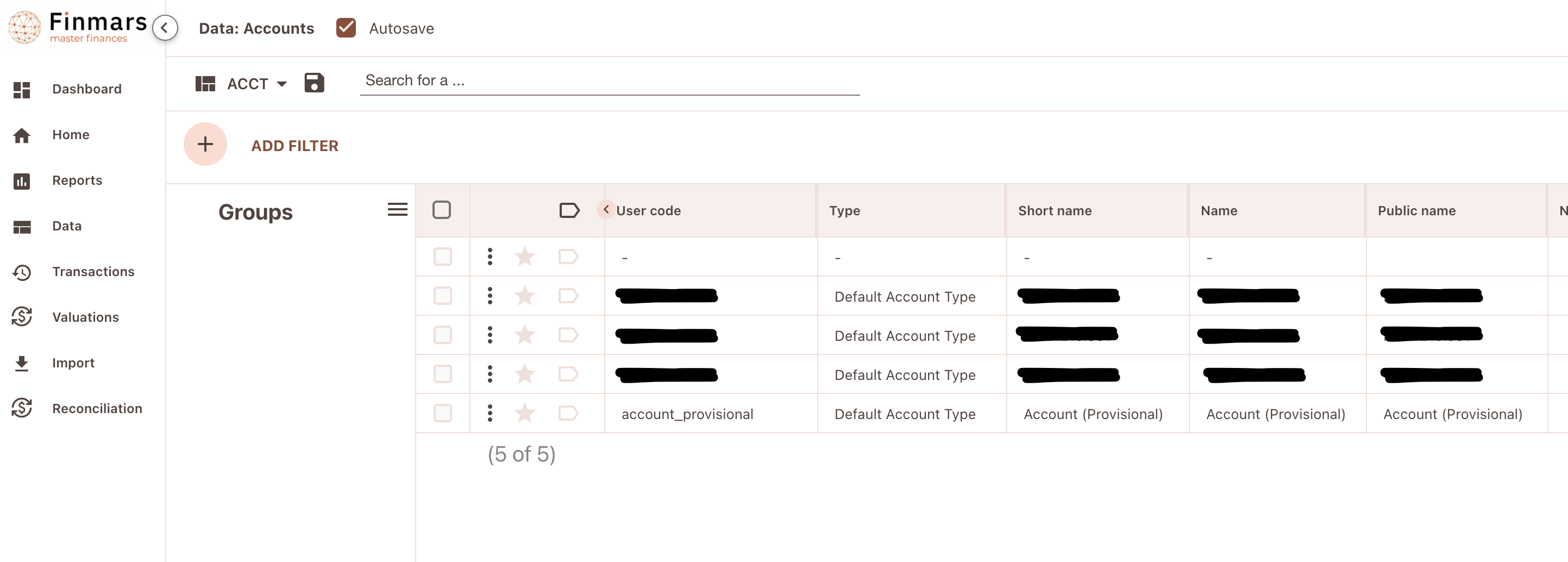The height and width of the screenshot is (562, 1568).
Task: Select the Transactions menu label
Action: [93, 272]
